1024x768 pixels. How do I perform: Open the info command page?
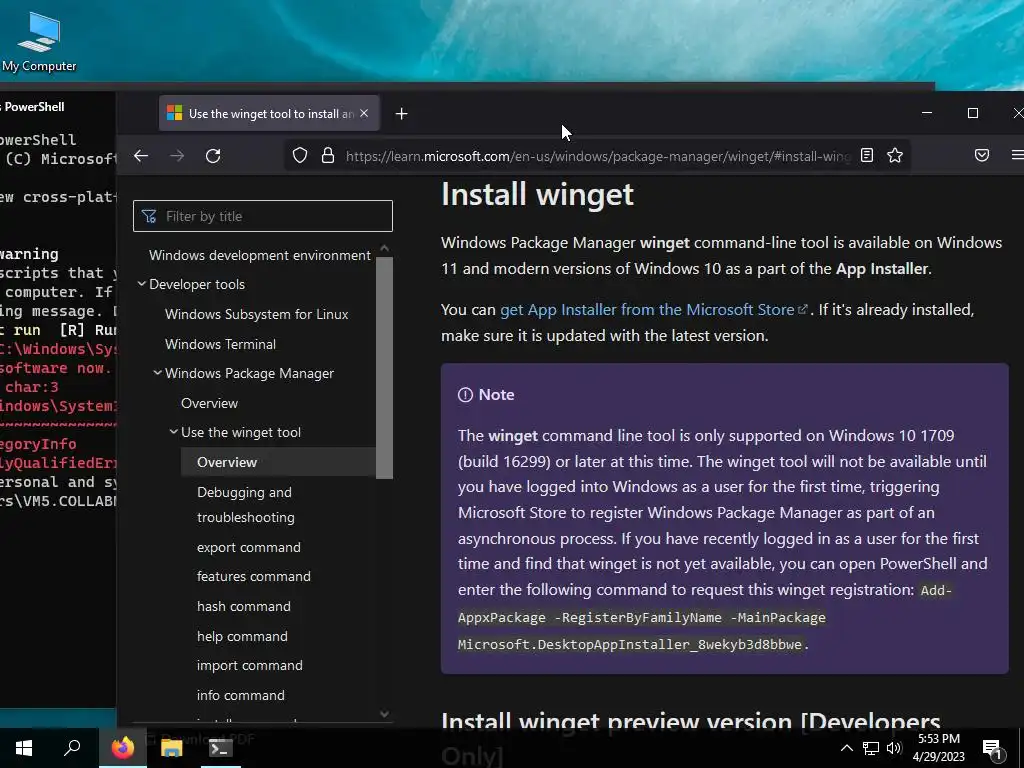coord(240,695)
